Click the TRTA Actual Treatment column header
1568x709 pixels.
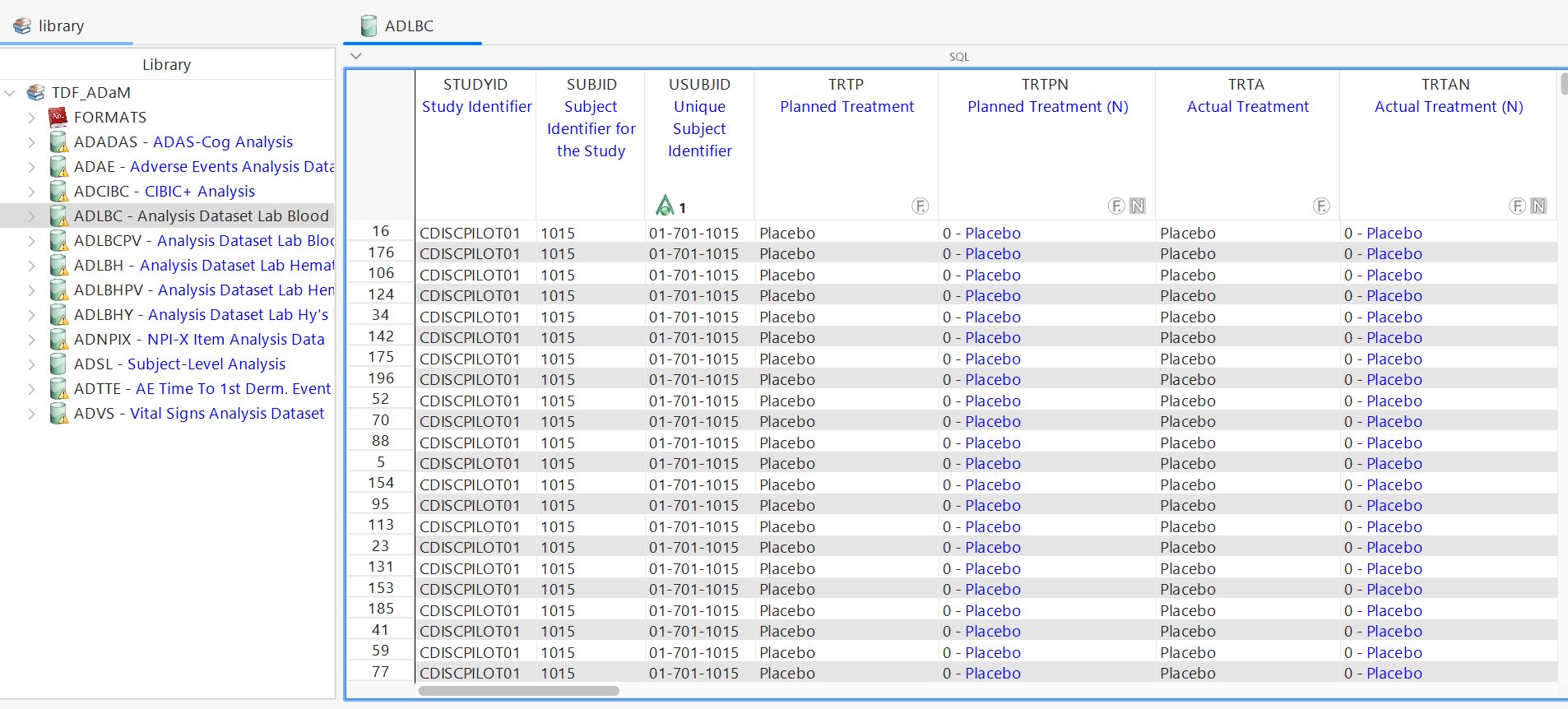pyautogui.click(x=1247, y=144)
